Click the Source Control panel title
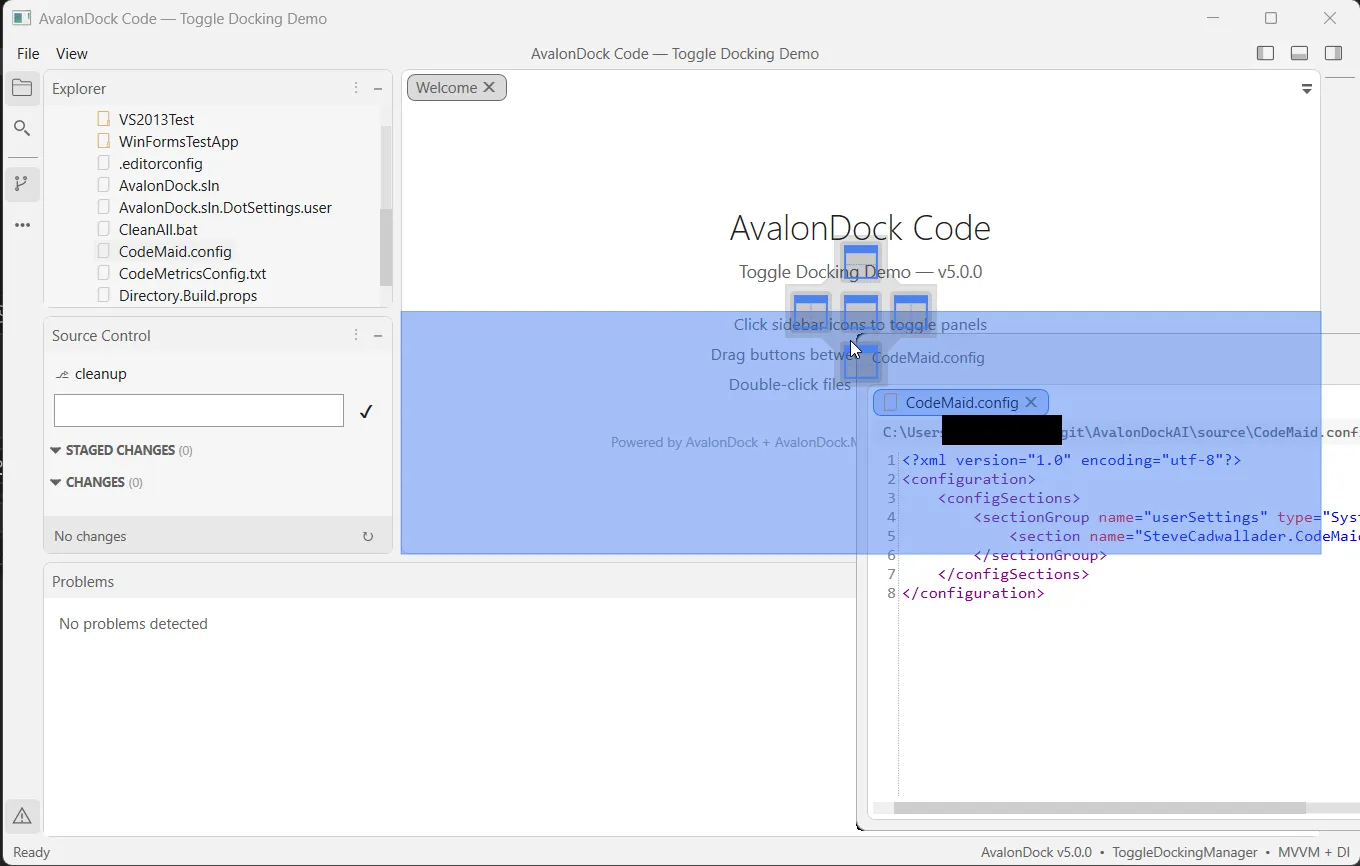1360x866 pixels. click(x=101, y=335)
